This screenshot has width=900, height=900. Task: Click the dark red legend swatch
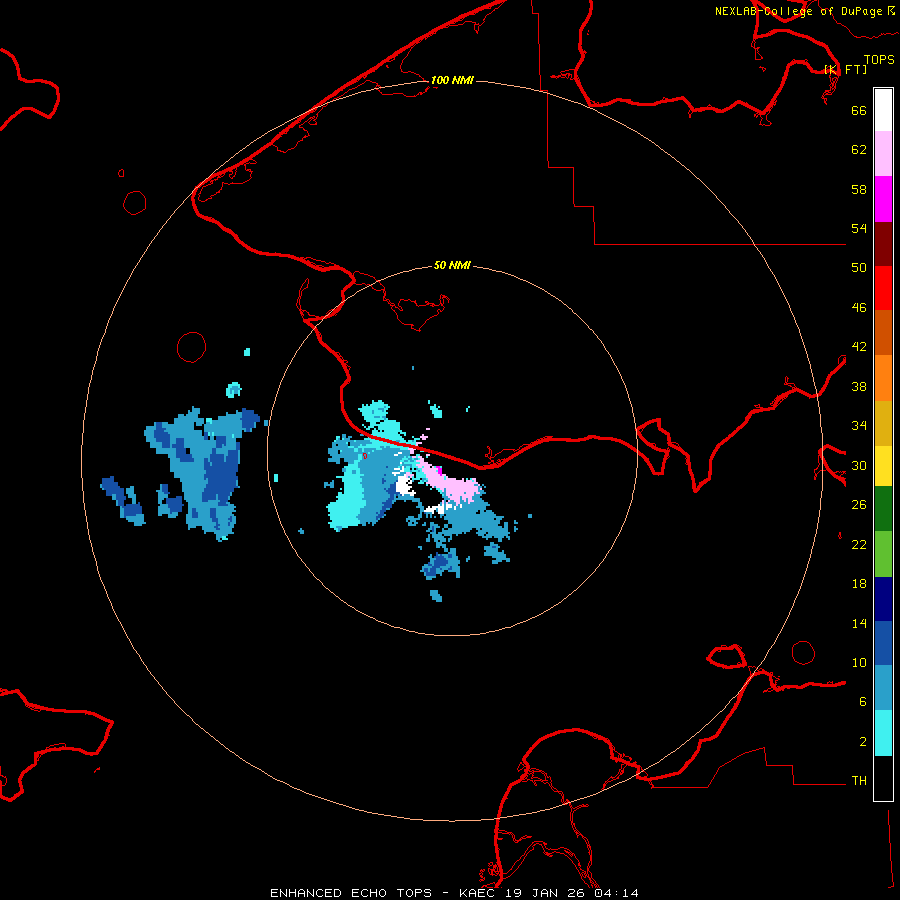[x=883, y=244]
